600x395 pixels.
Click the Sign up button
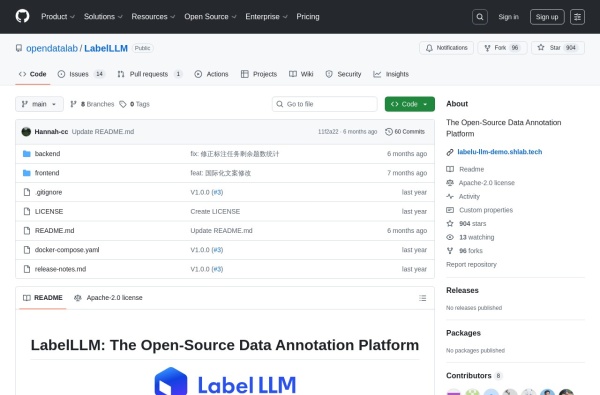(x=547, y=17)
